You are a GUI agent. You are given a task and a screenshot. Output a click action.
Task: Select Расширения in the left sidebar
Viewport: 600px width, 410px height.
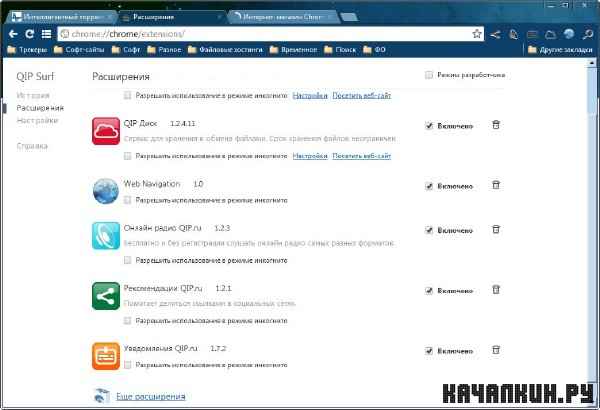[x=40, y=108]
